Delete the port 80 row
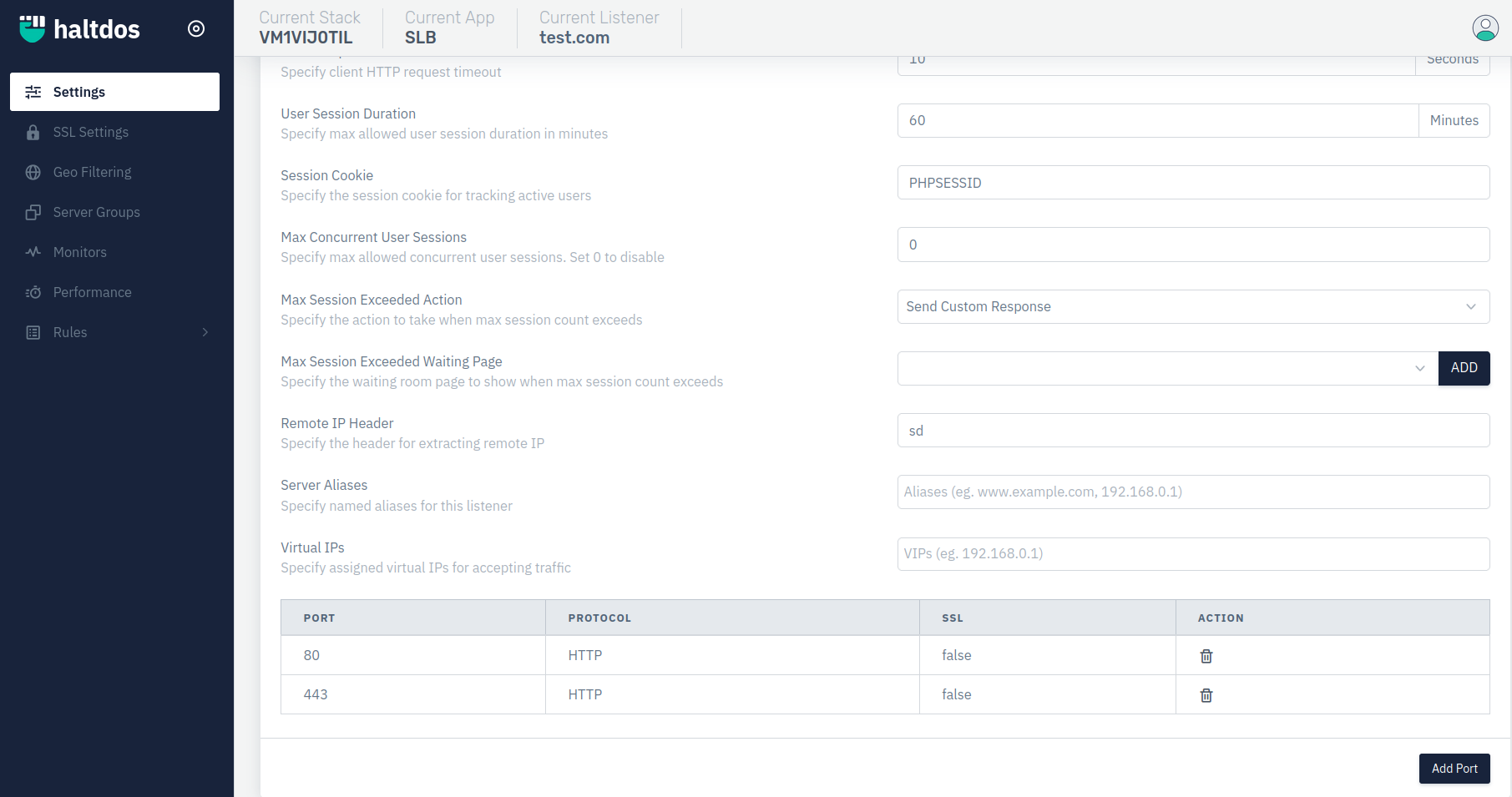 pos(1206,656)
